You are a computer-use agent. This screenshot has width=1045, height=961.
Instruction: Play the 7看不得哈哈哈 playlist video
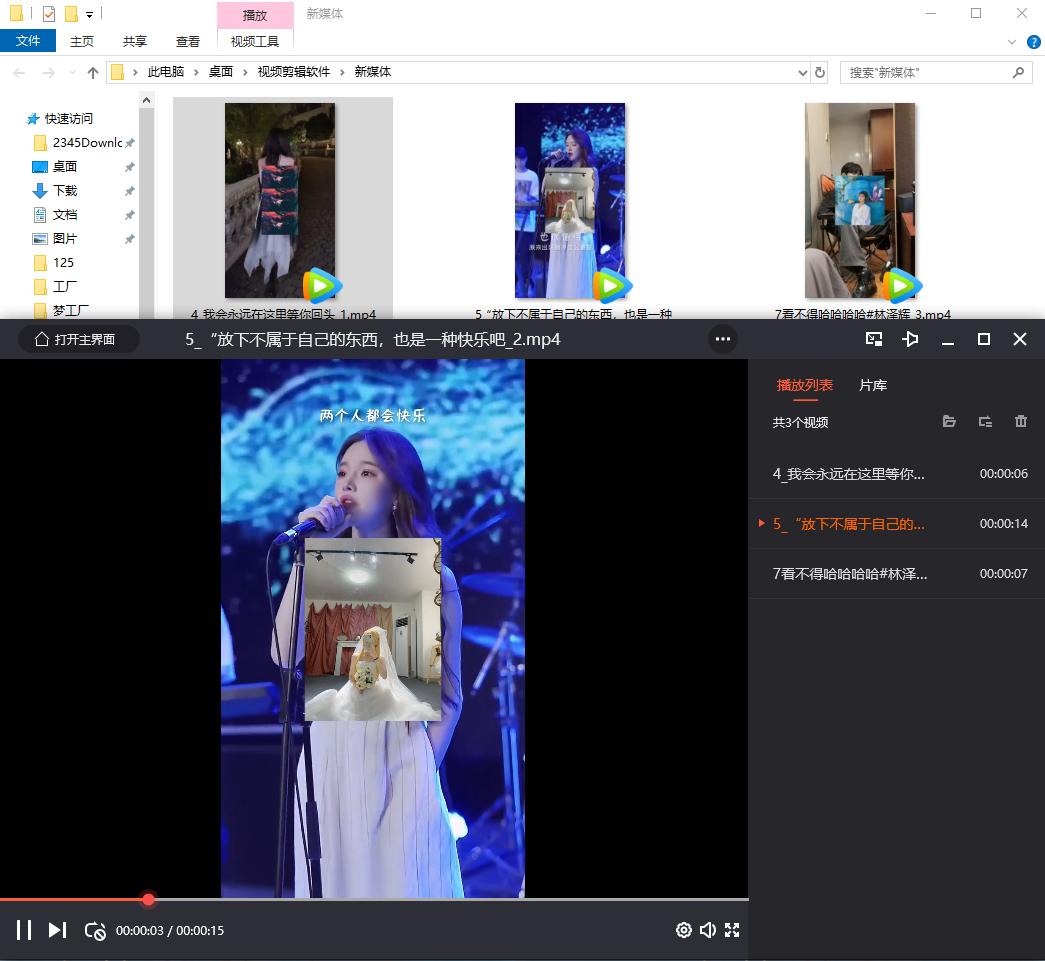[850, 574]
